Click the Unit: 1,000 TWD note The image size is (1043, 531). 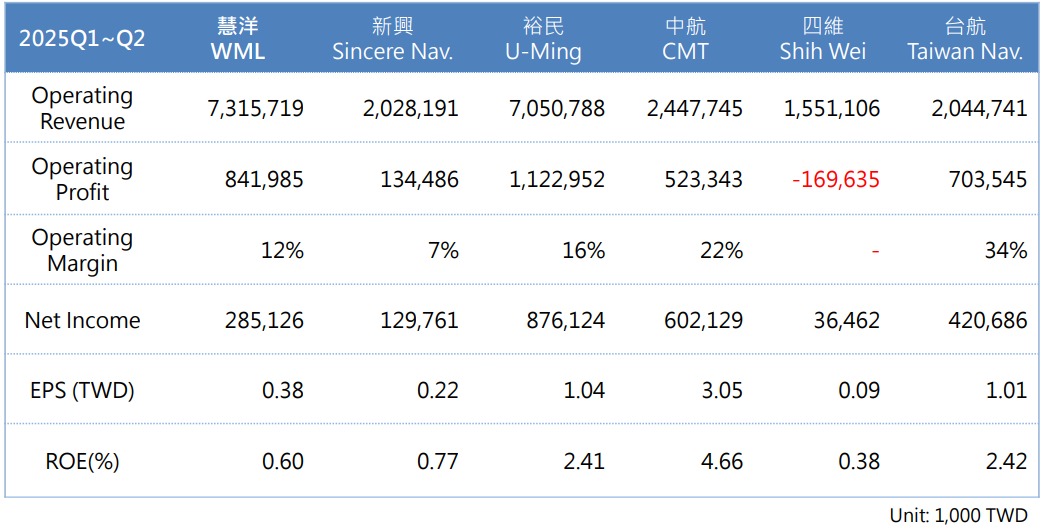(x=958, y=516)
